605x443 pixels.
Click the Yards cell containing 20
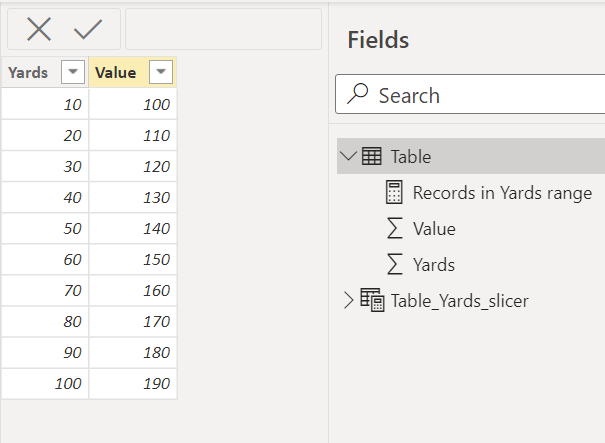point(45,135)
